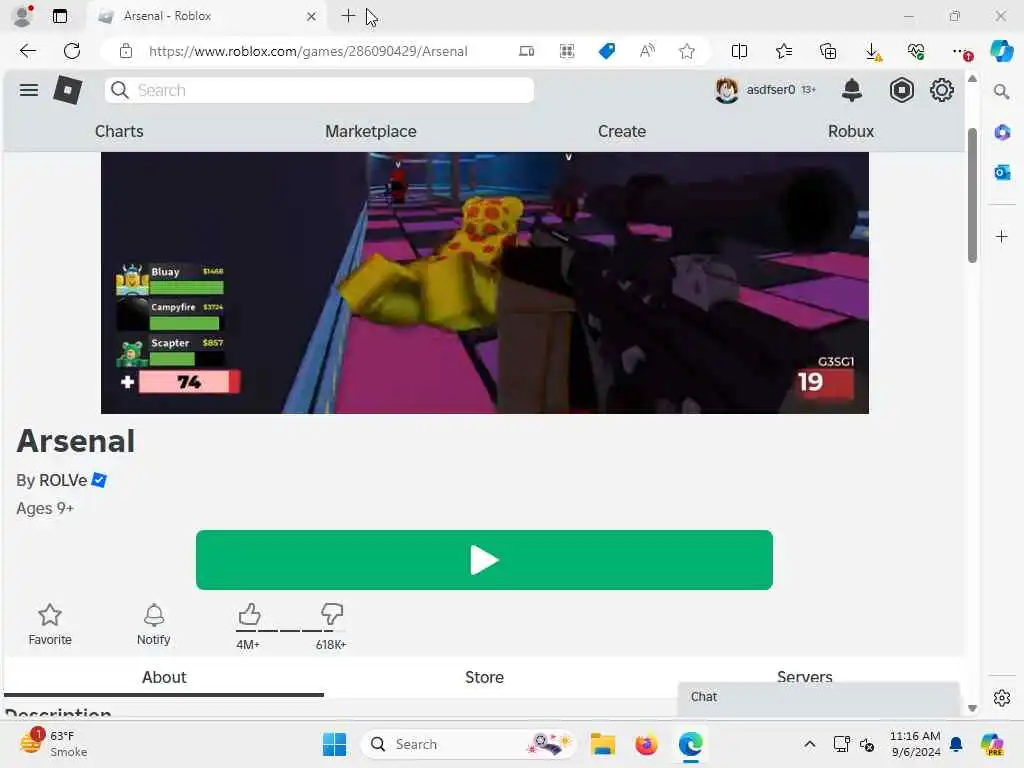Screen dimensions: 1024x768
Task: Click the verified badge next to ROLVe
Action: [x=99, y=480]
